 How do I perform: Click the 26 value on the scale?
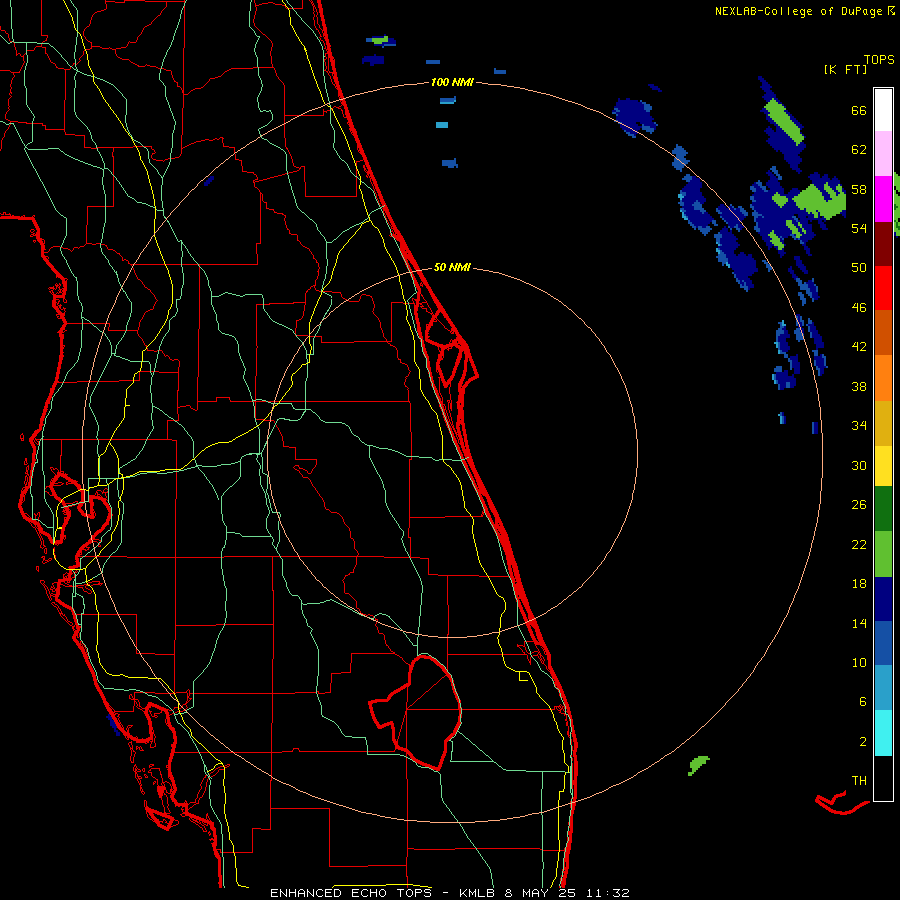coord(859,505)
